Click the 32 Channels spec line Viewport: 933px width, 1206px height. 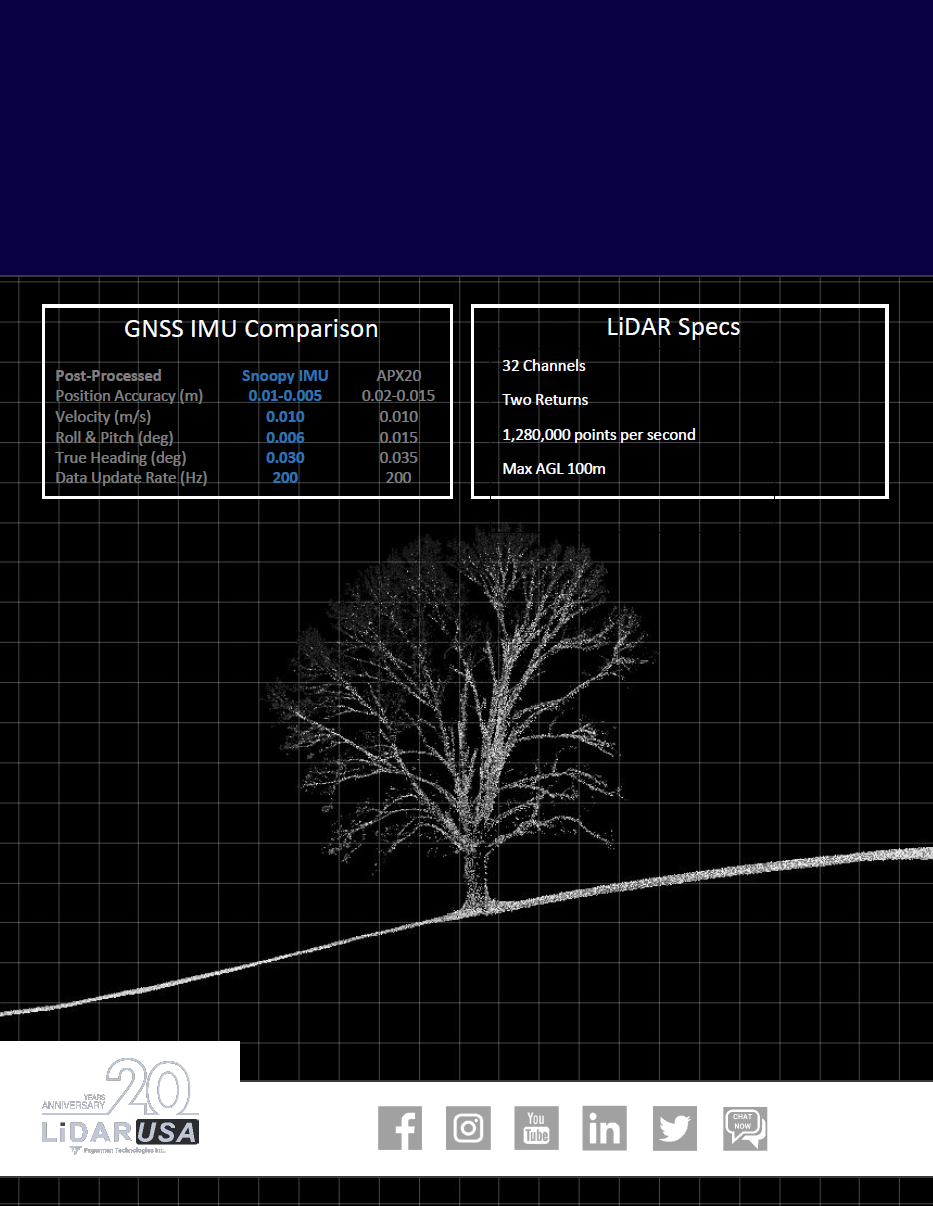click(x=544, y=366)
